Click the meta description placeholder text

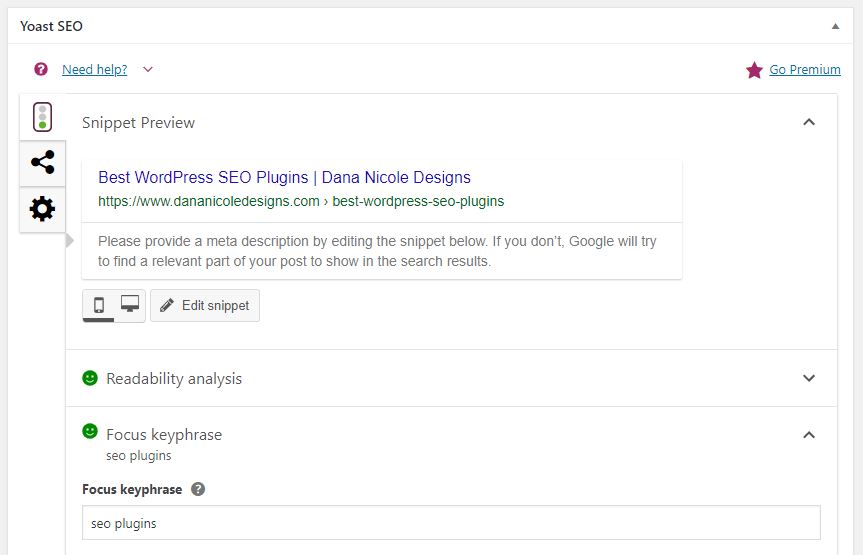(x=377, y=251)
